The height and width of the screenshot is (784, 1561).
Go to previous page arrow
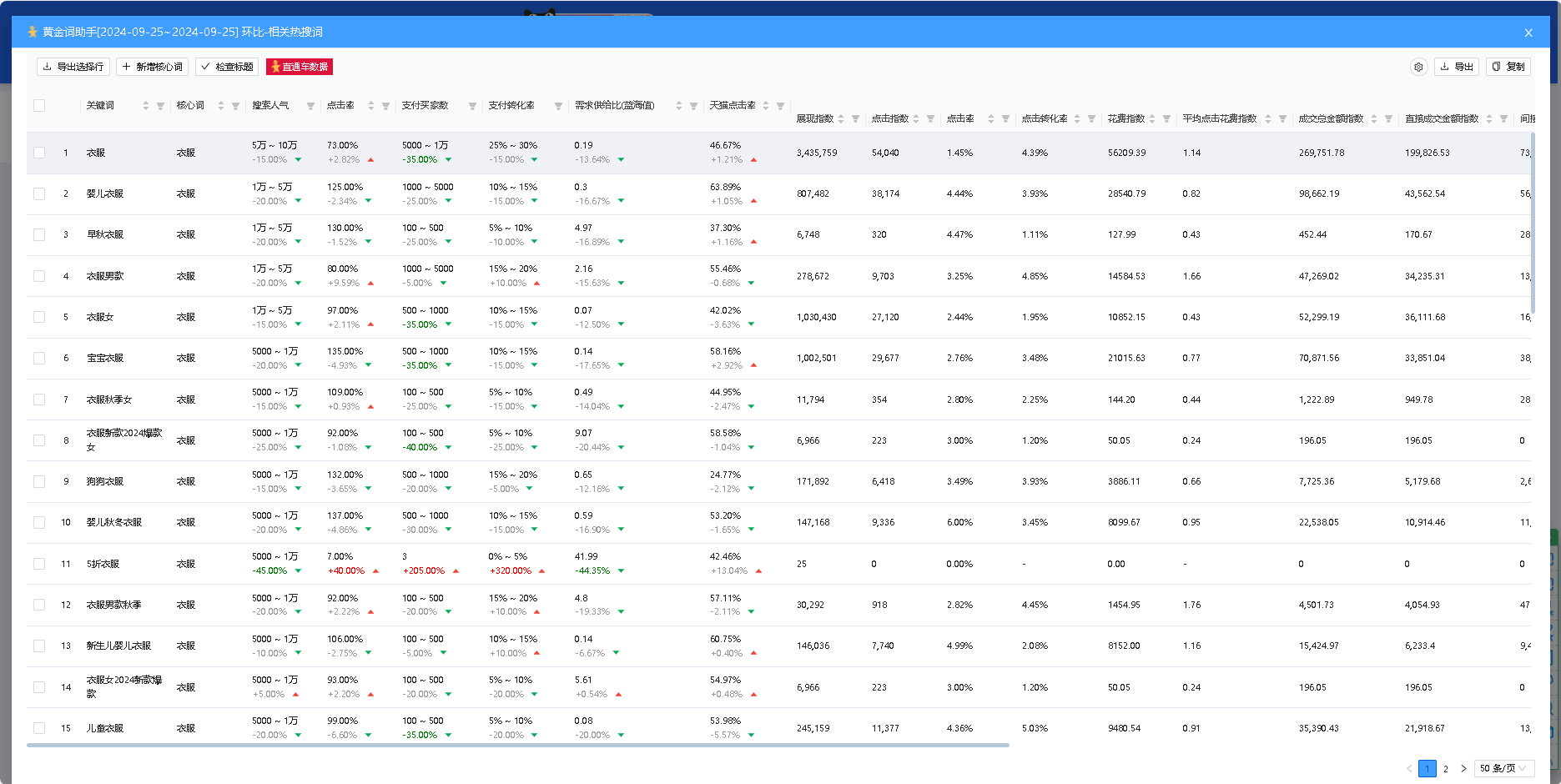point(1410,769)
